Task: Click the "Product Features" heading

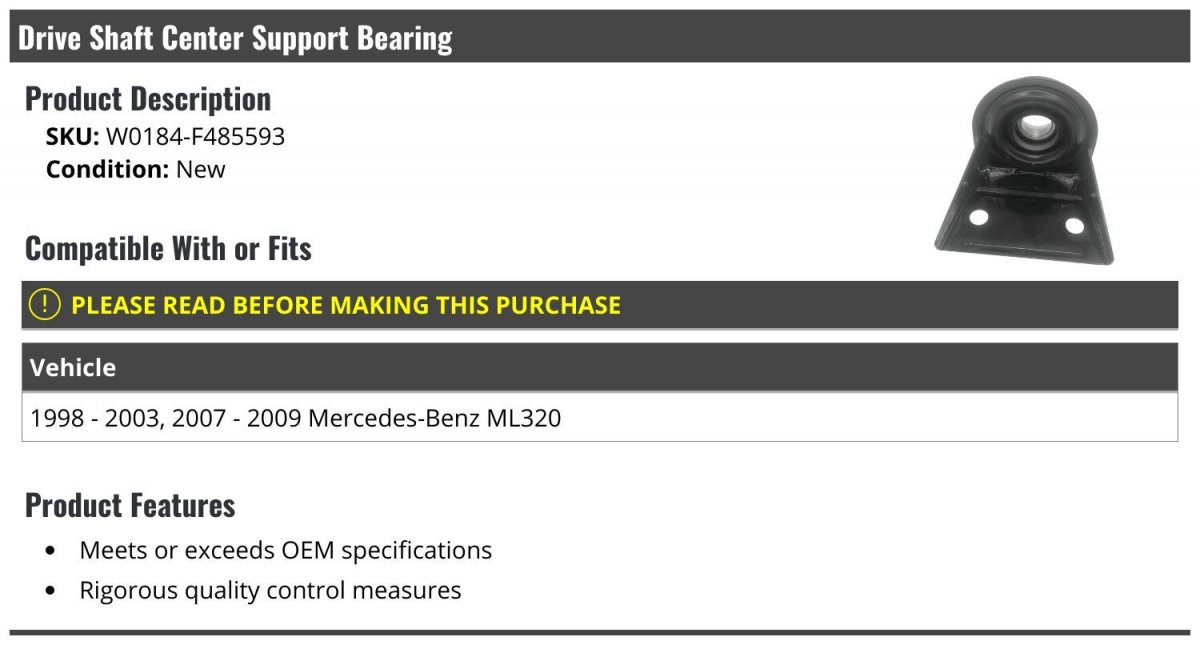Action: tap(130, 505)
